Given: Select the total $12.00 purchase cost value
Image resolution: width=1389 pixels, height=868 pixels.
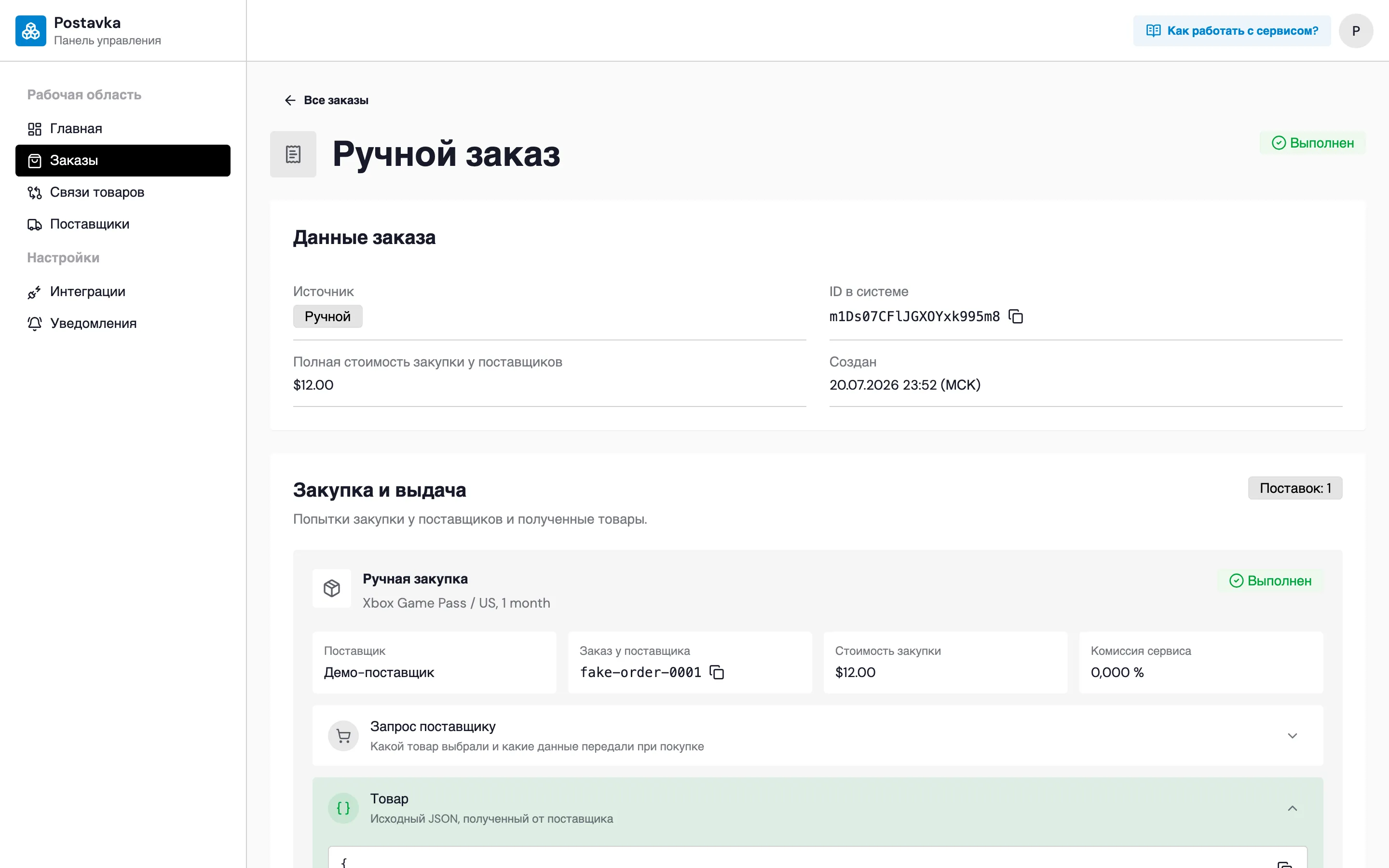Looking at the screenshot, I should 313,385.
